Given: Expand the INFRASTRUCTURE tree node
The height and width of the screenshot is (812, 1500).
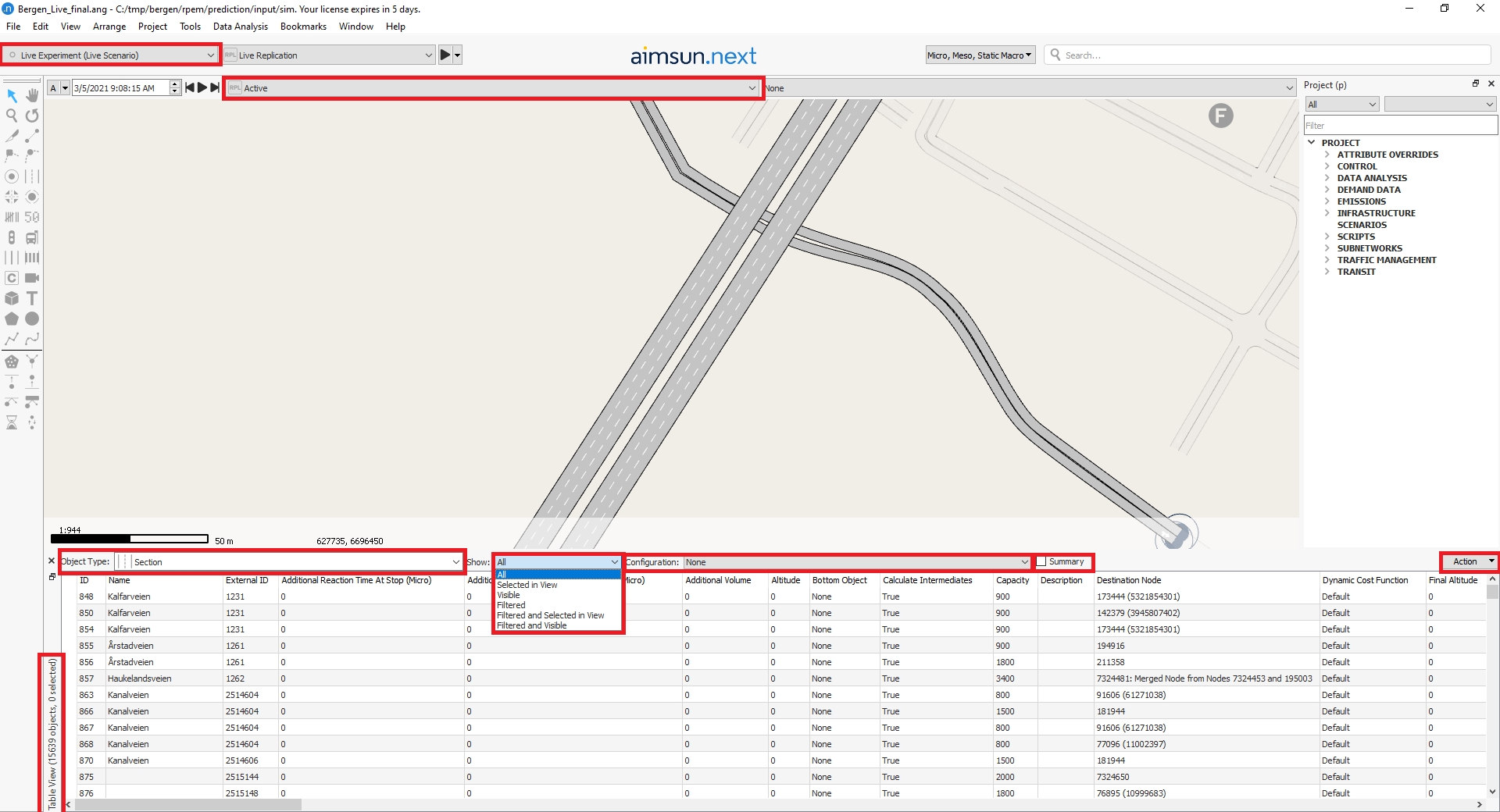Looking at the screenshot, I should (1327, 213).
